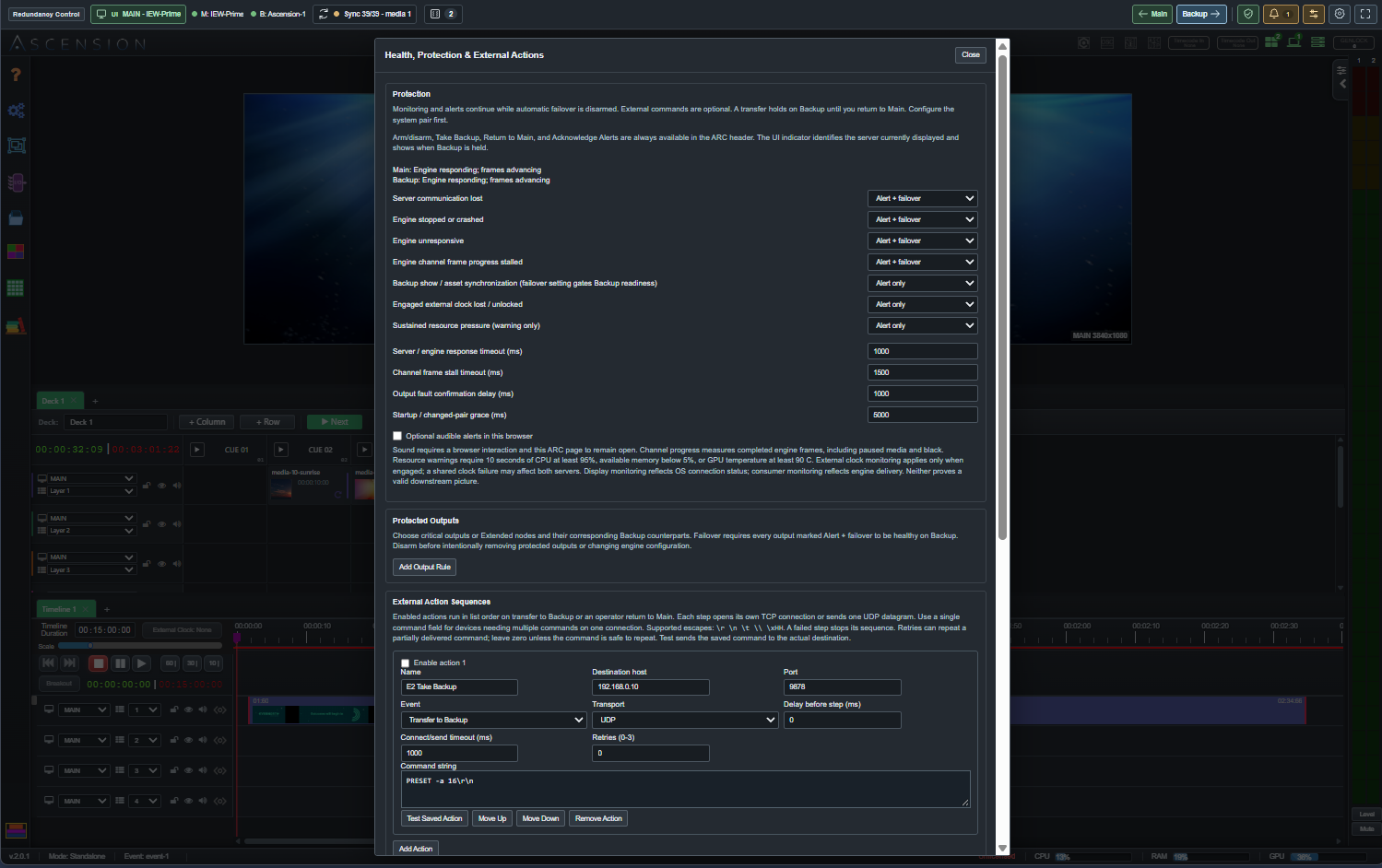Click the shield protection status icon
Image resolution: width=1382 pixels, height=868 pixels.
[1247, 14]
